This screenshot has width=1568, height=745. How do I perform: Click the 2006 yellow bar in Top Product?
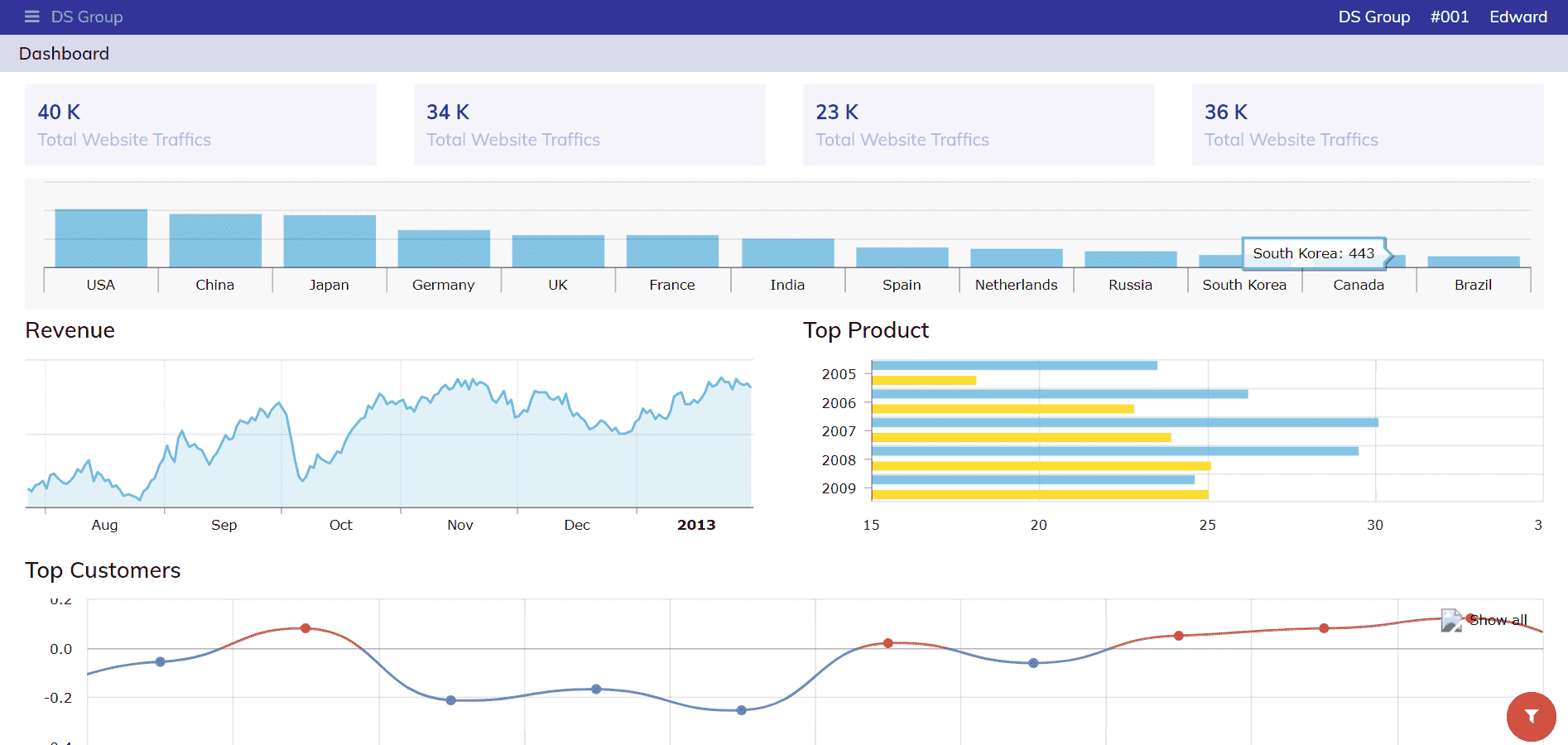1003,409
